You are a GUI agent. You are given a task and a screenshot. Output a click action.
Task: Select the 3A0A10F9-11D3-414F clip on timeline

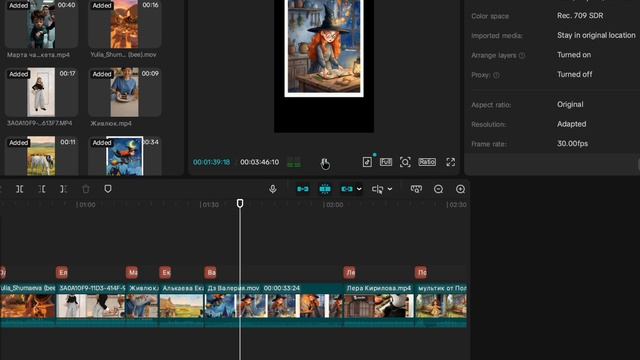click(91, 305)
